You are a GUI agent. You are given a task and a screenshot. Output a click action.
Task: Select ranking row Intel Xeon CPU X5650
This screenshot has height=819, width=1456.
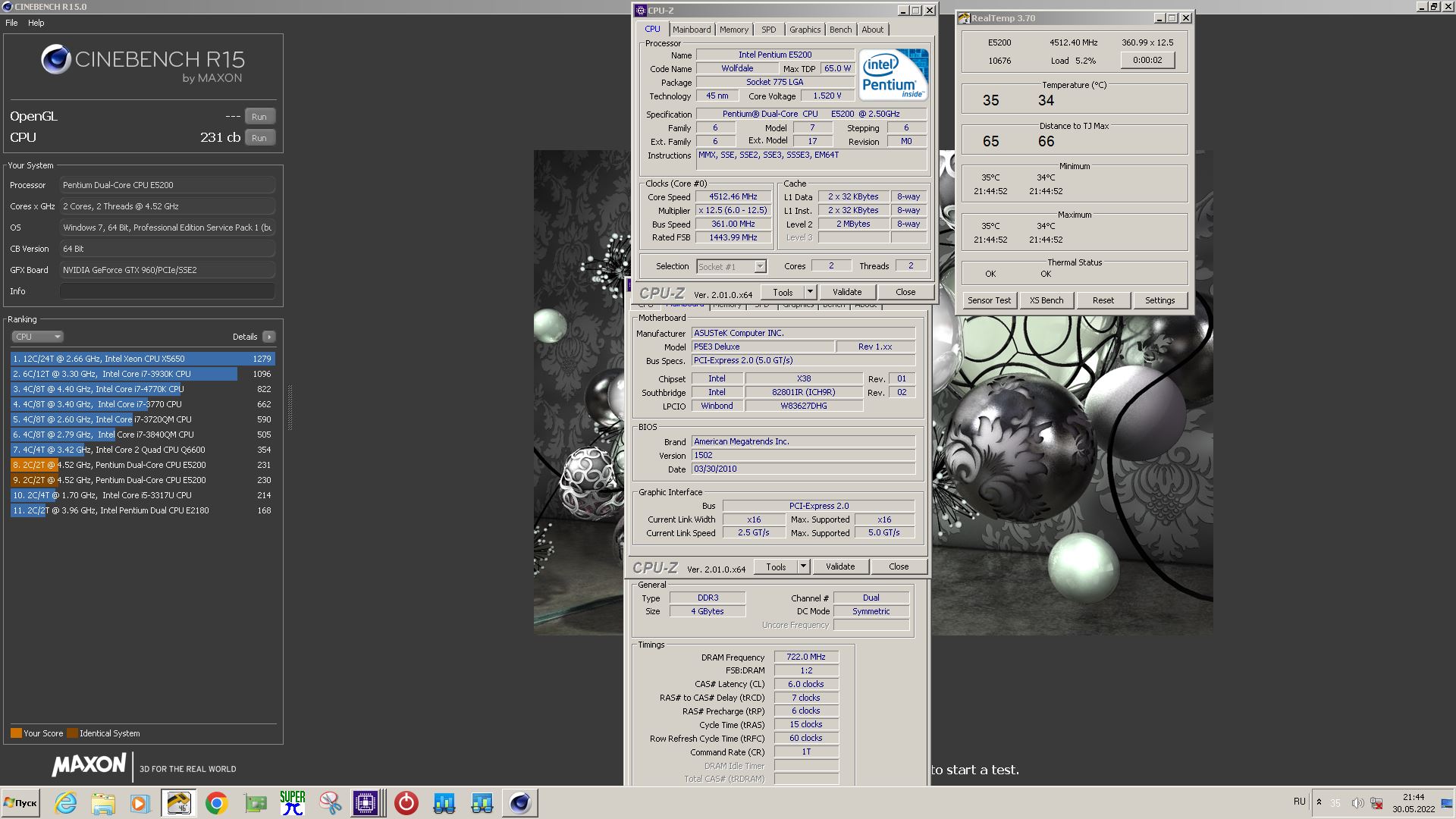[143, 359]
